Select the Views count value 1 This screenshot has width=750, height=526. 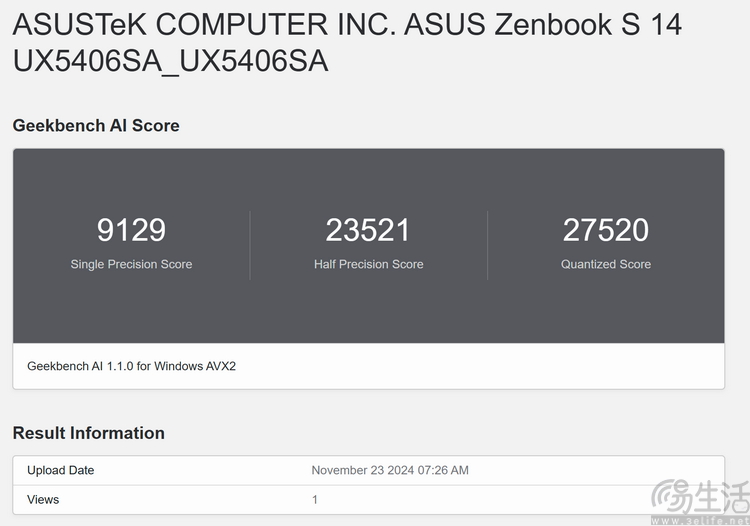click(x=315, y=500)
